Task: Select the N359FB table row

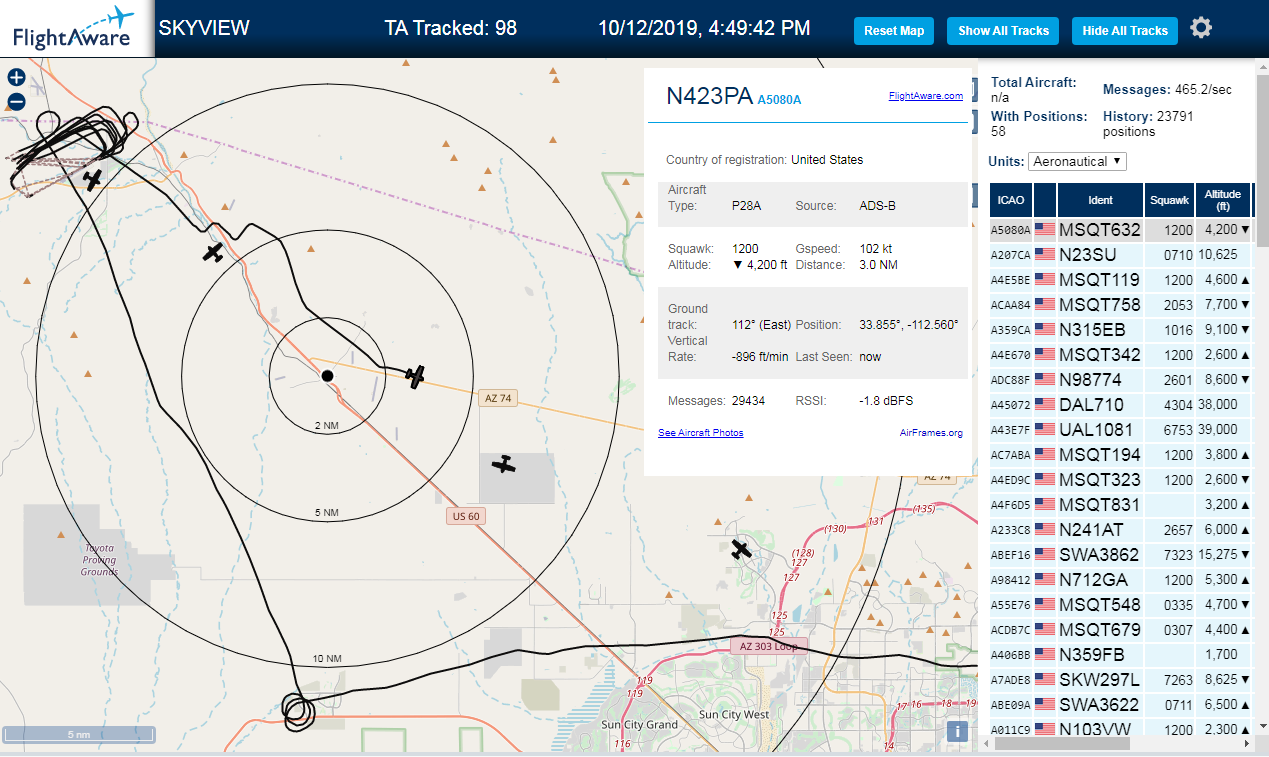Action: tap(1121, 655)
